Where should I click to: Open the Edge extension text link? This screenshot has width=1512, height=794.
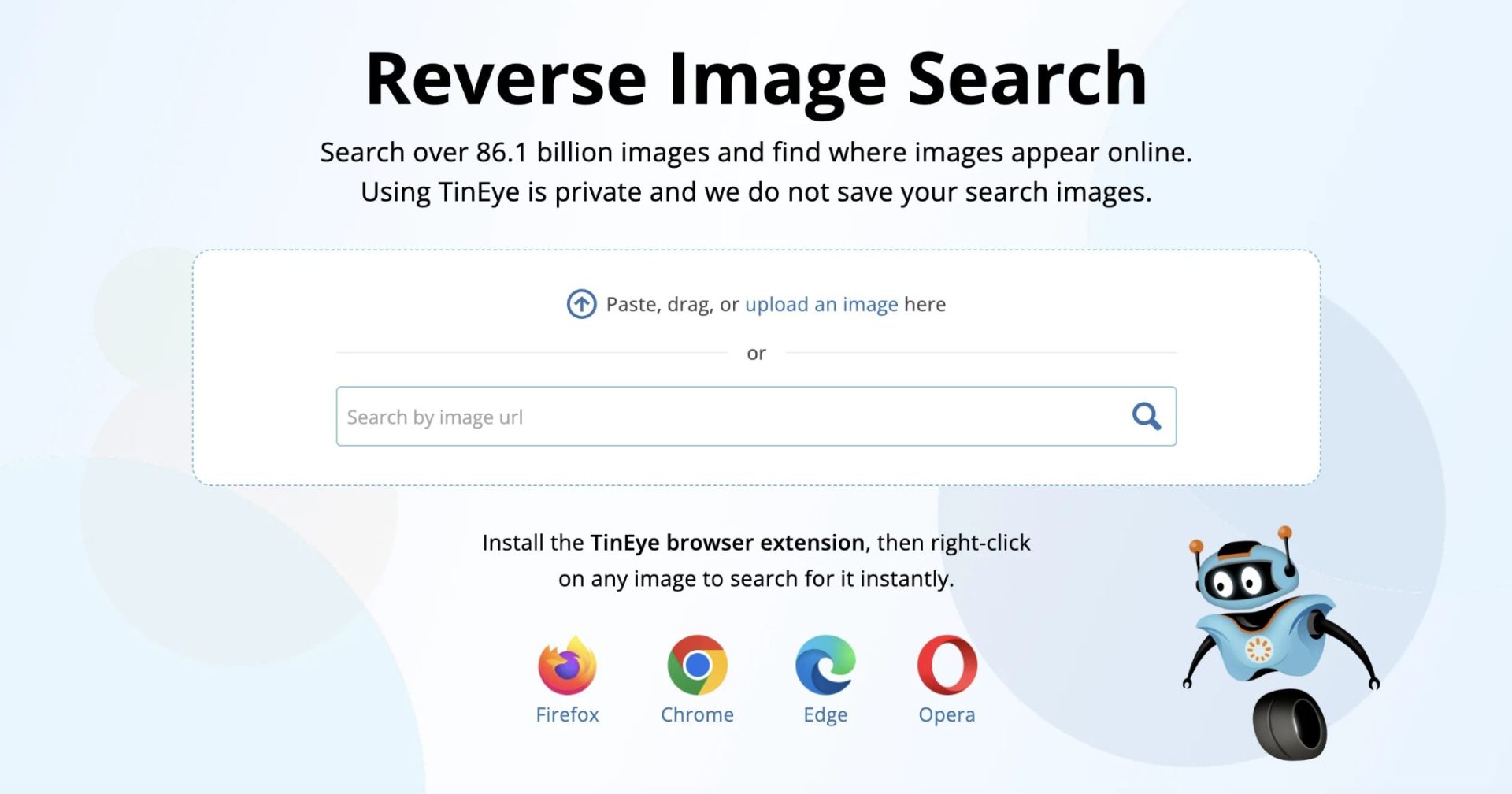[825, 715]
